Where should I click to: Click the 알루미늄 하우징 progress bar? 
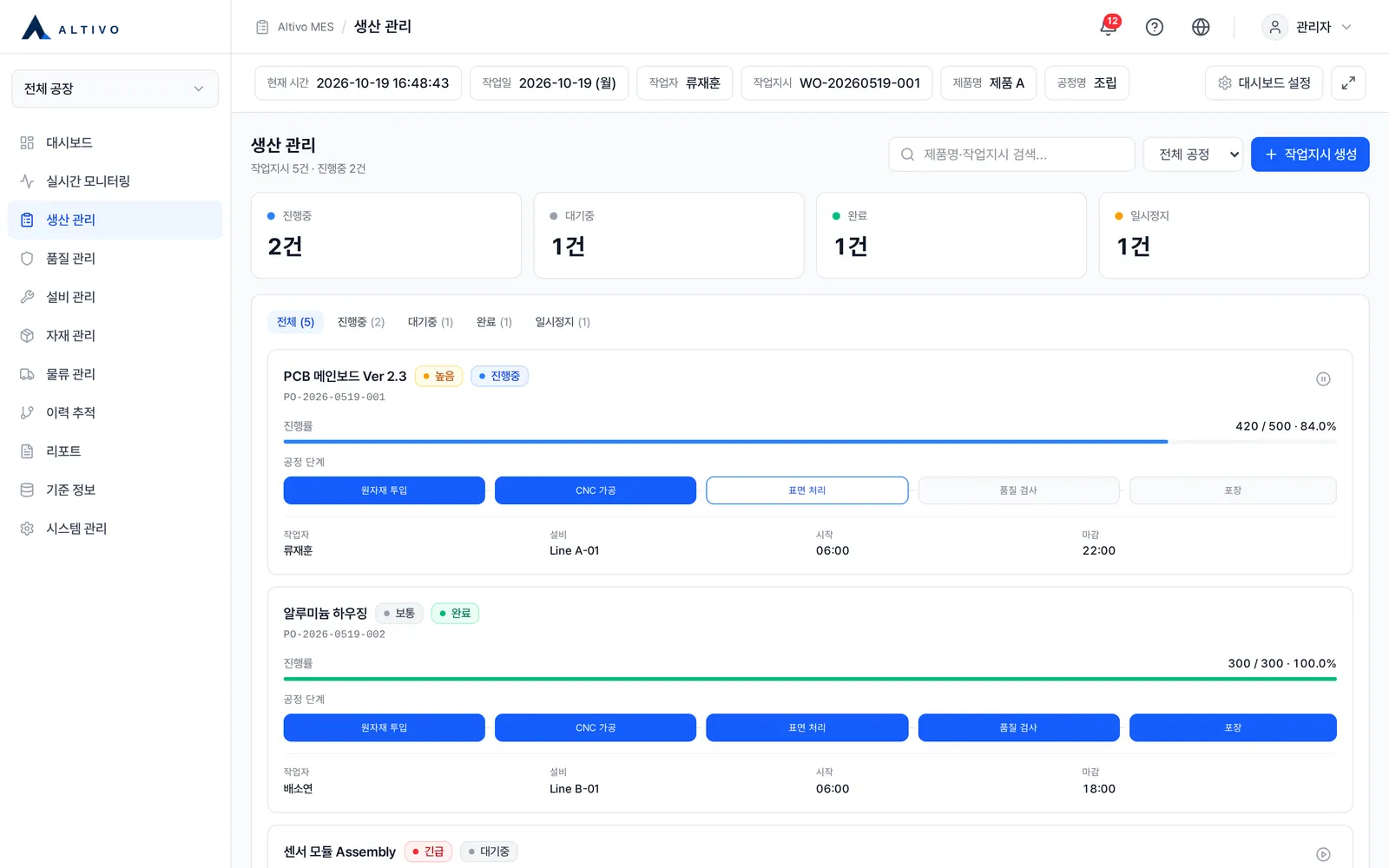810,679
